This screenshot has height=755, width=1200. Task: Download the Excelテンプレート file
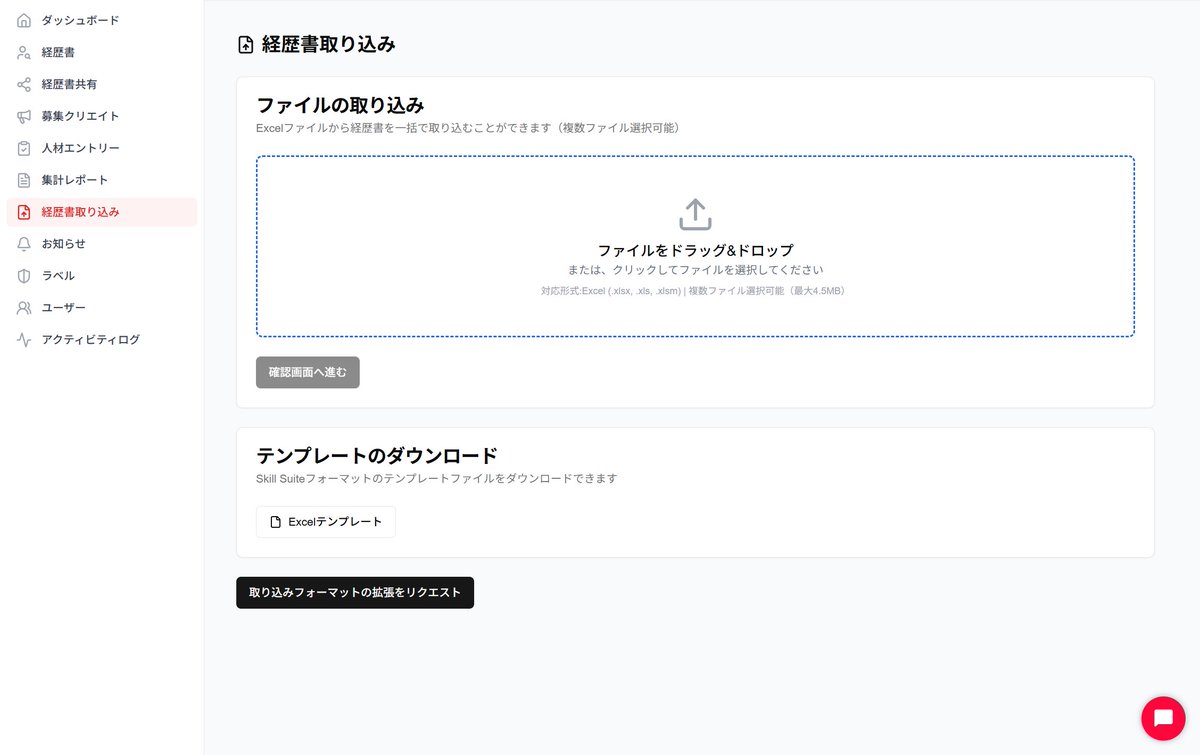pyautogui.click(x=326, y=522)
